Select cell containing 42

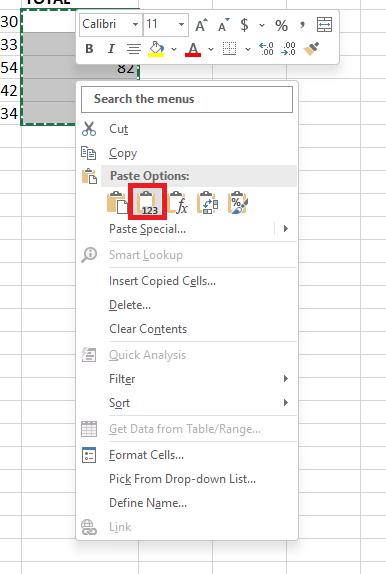tap(9, 91)
